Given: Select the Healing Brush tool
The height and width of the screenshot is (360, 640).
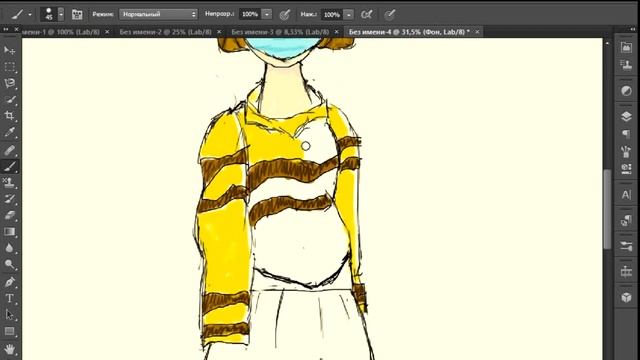Looking at the screenshot, I should pos(9,150).
